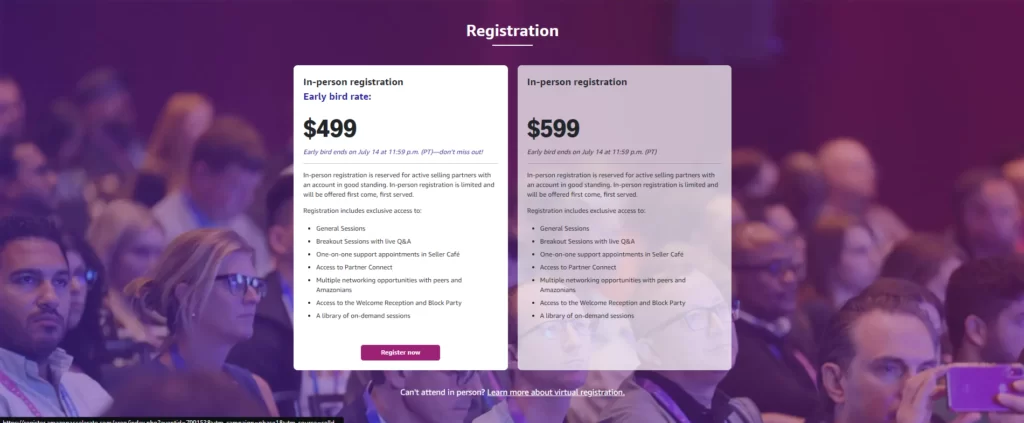
Task: Click the early bird deadline note under $599
Action: click(x=591, y=152)
